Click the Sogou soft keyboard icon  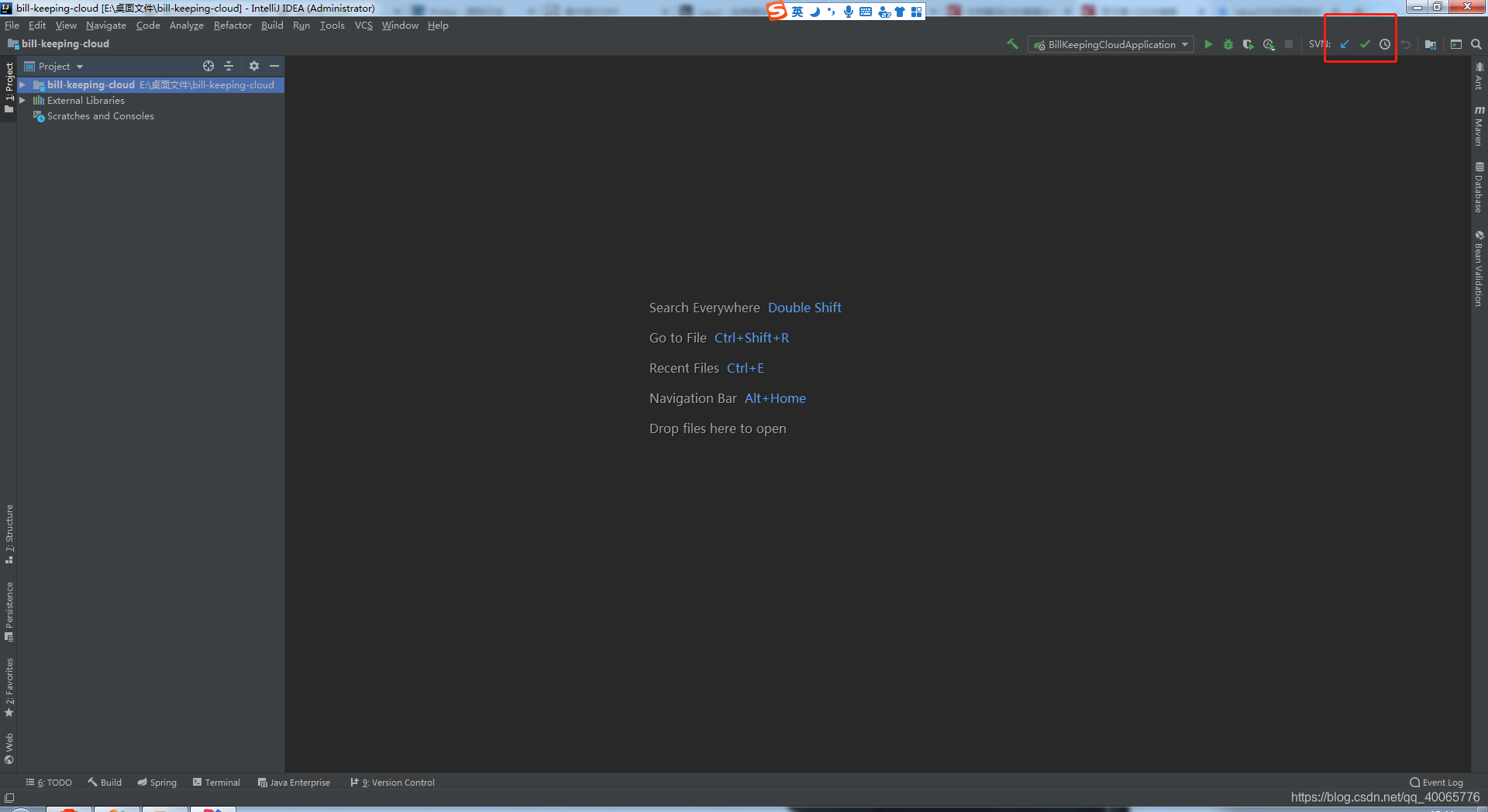[866, 12]
